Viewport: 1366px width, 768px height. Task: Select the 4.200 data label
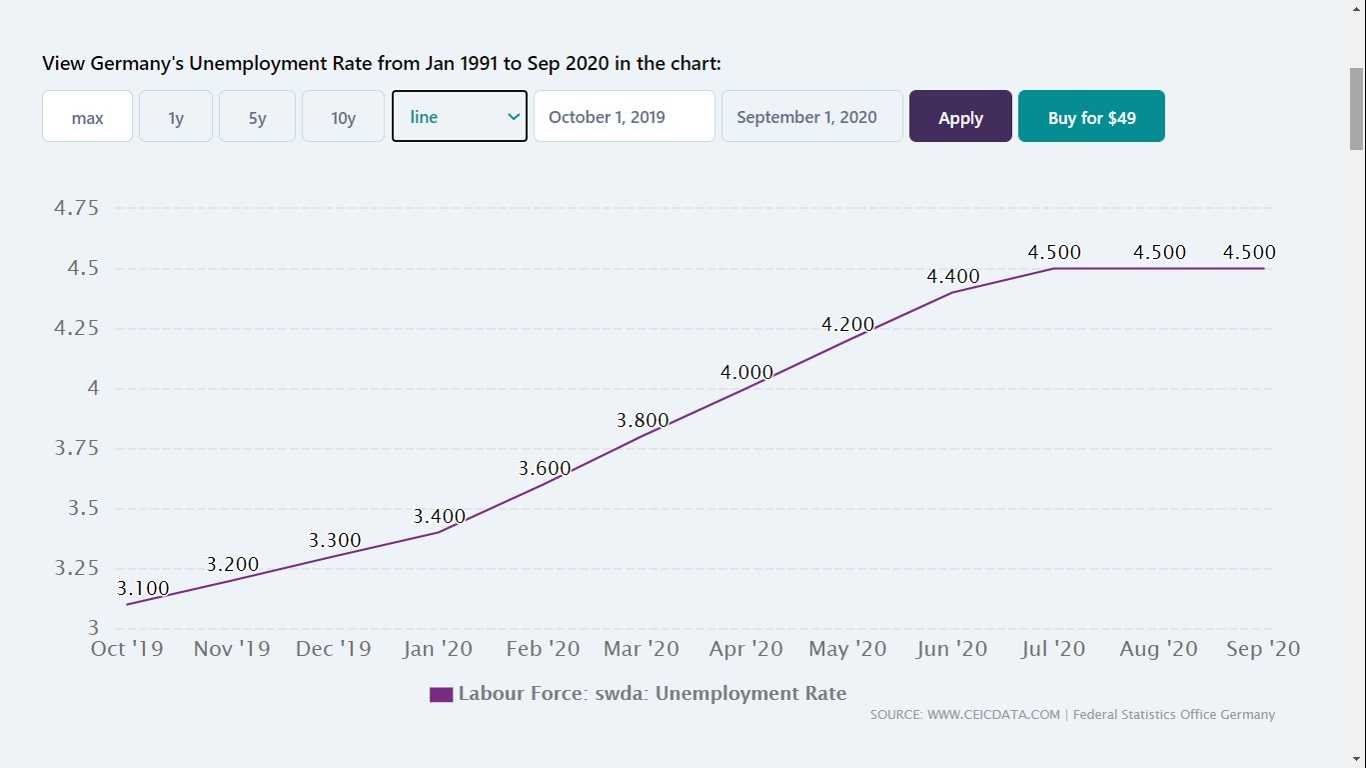click(848, 324)
